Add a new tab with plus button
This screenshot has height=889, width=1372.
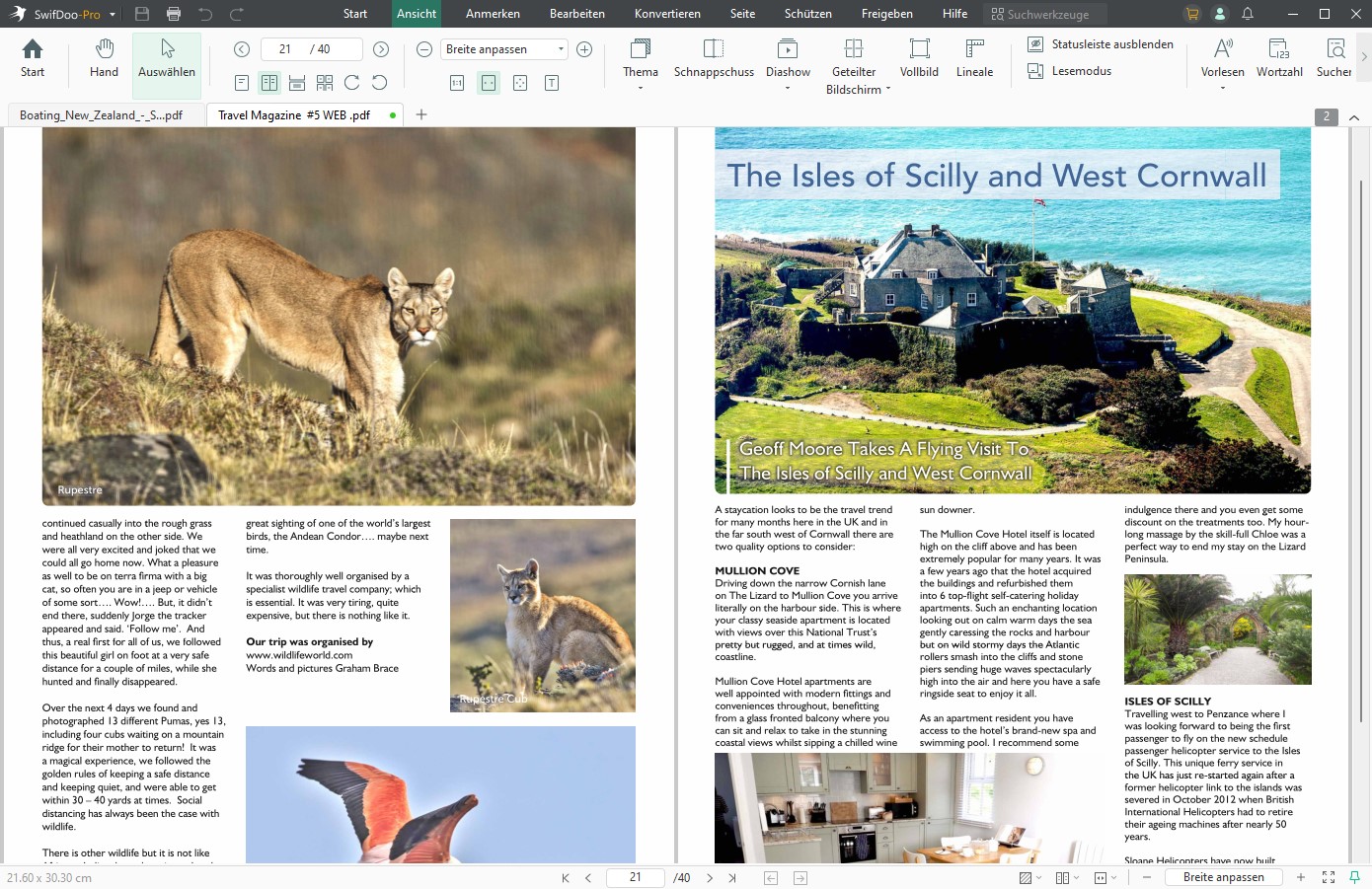click(x=421, y=114)
